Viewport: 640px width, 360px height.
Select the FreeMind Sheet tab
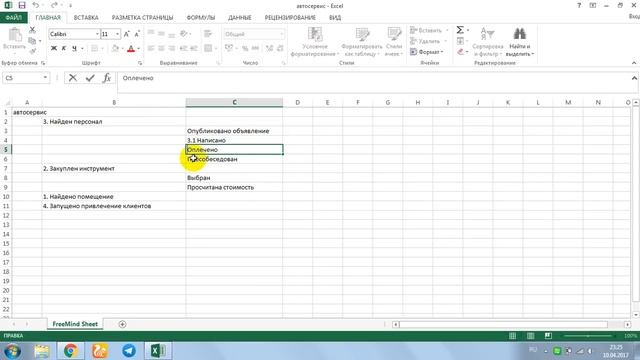click(75, 324)
